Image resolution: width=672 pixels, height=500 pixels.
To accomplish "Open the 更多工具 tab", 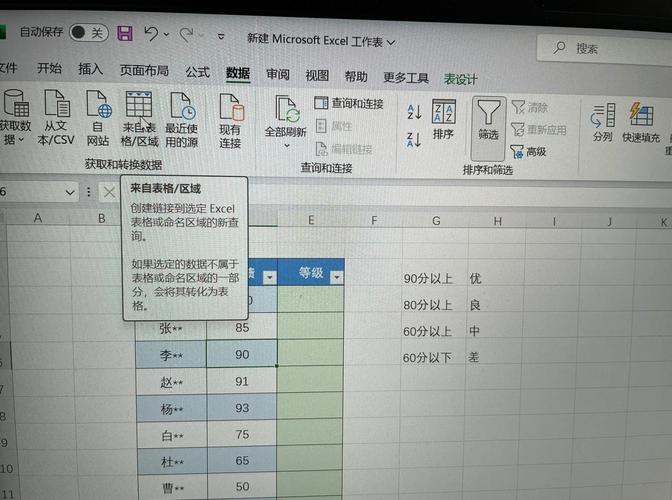I will [x=405, y=78].
